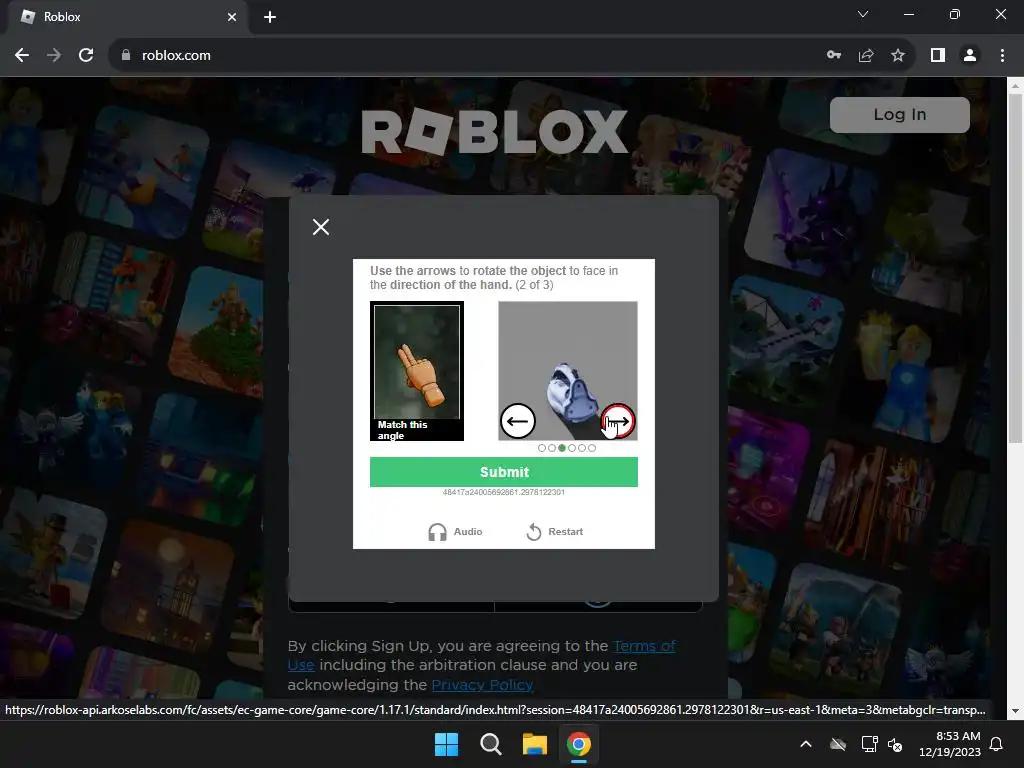Open the Windows Start menu
This screenshot has height=768, width=1024.
447,744
